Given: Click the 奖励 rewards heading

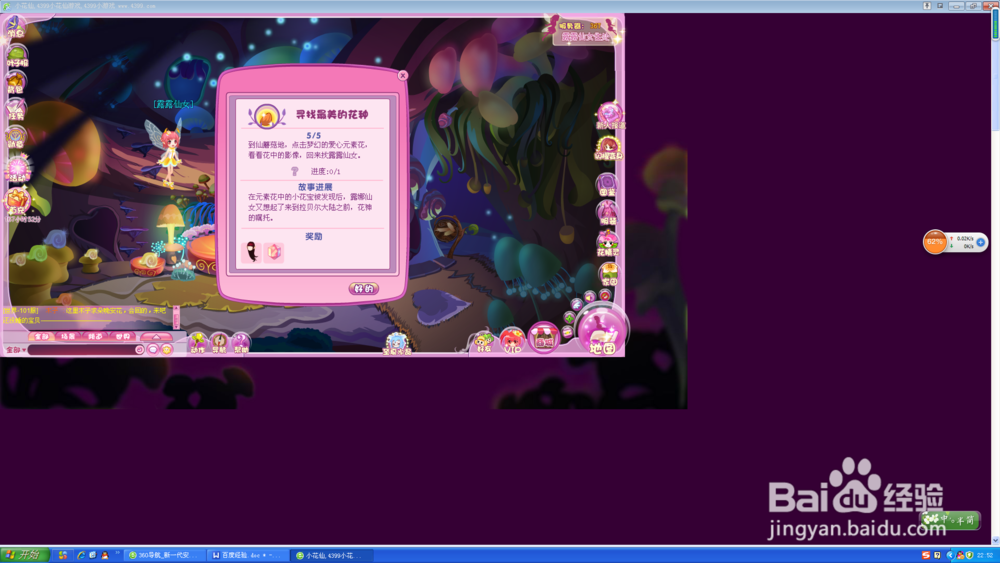Looking at the screenshot, I should tap(313, 236).
